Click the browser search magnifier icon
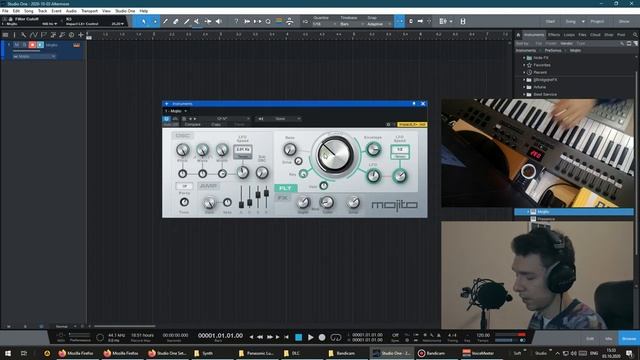This screenshot has height=360, width=640. [635, 35]
